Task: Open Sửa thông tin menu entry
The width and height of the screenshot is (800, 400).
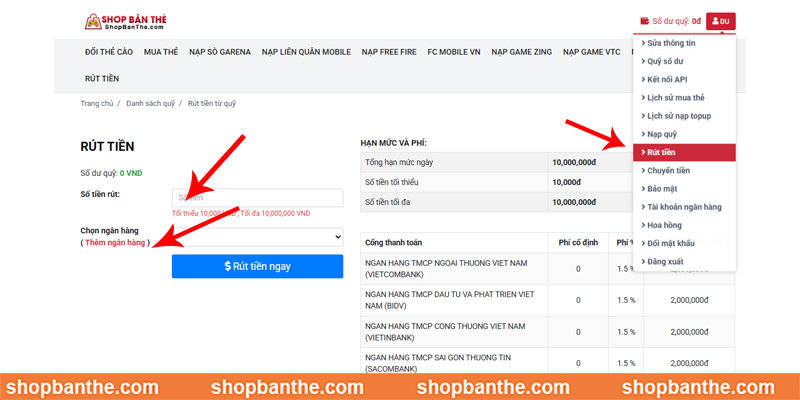Action: [x=684, y=43]
